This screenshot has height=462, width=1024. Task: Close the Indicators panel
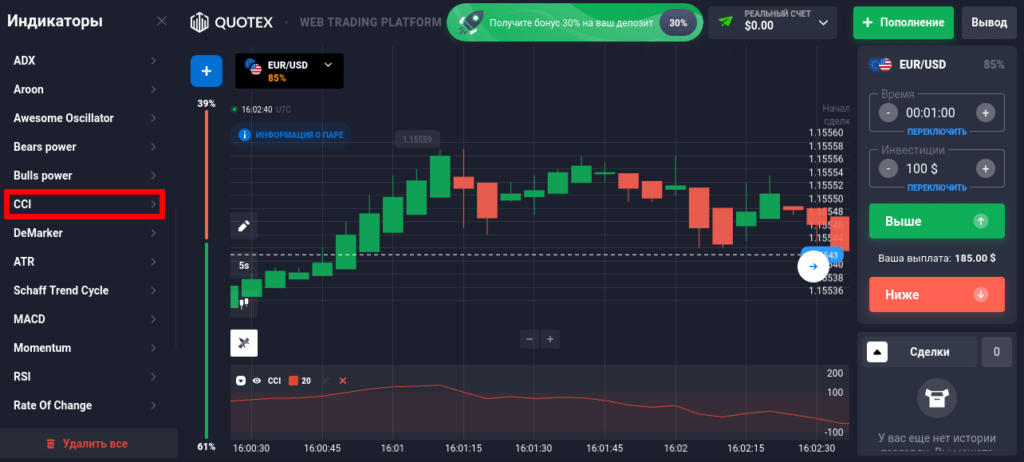162,22
